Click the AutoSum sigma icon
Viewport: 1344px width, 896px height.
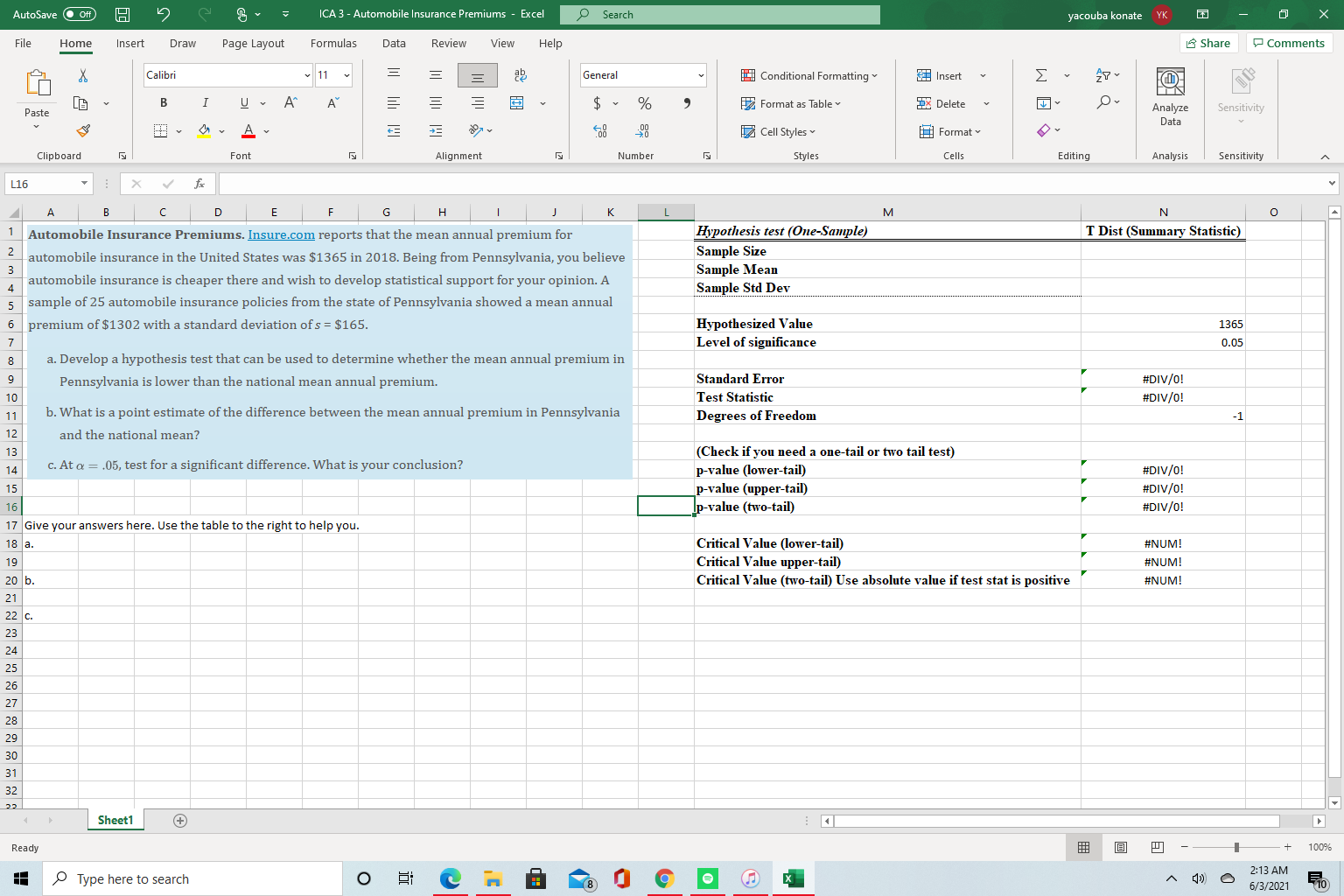(x=1041, y=76)
